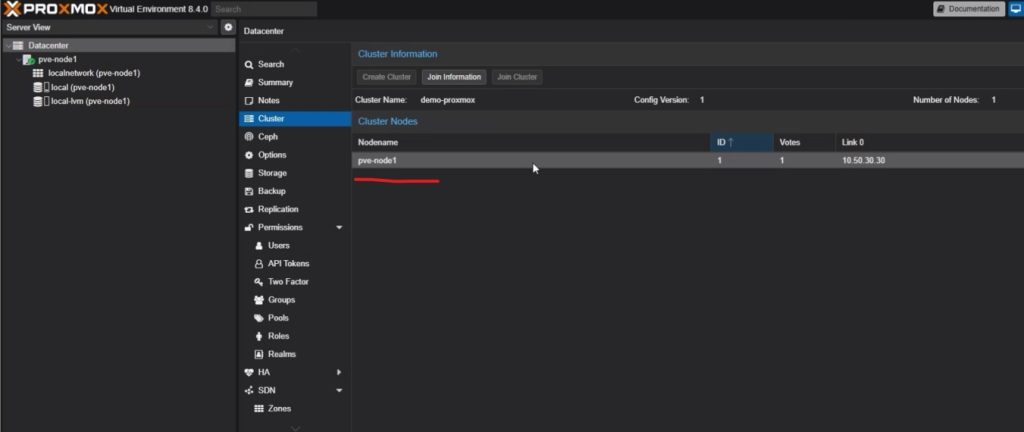The height and width of the screenshot is (432, 1024).
Task: Click the monitor icon in top right
Action: tap(1014, 9)
